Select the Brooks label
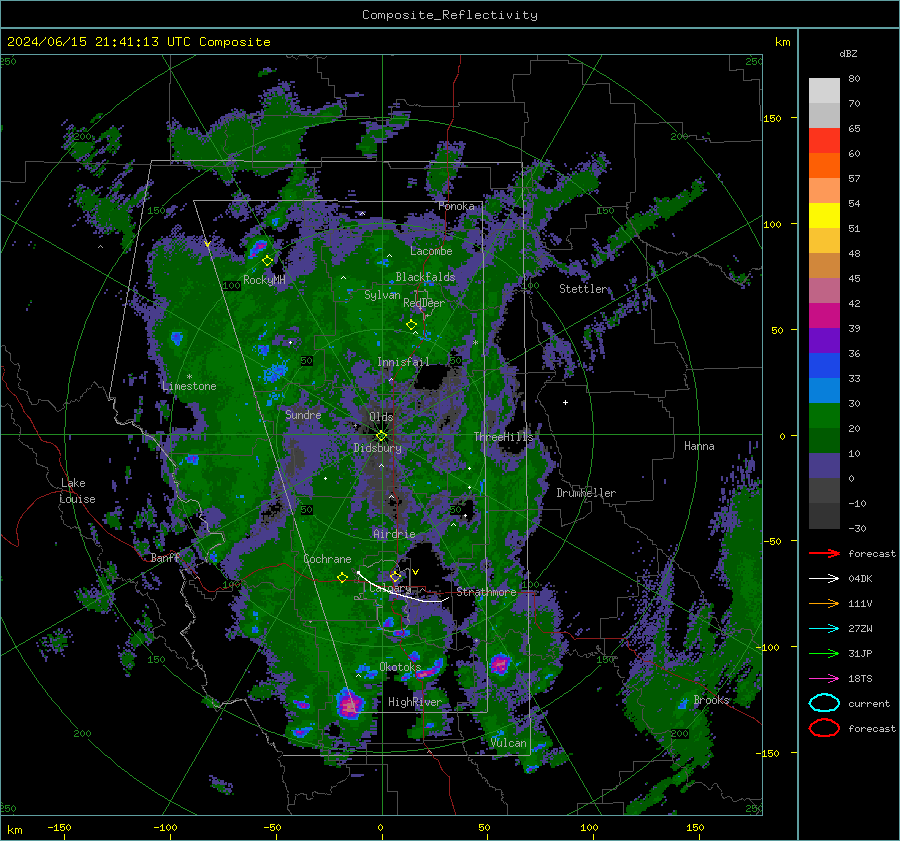The image size is (900, 841). pyautogui.click(x=711, y=700)
